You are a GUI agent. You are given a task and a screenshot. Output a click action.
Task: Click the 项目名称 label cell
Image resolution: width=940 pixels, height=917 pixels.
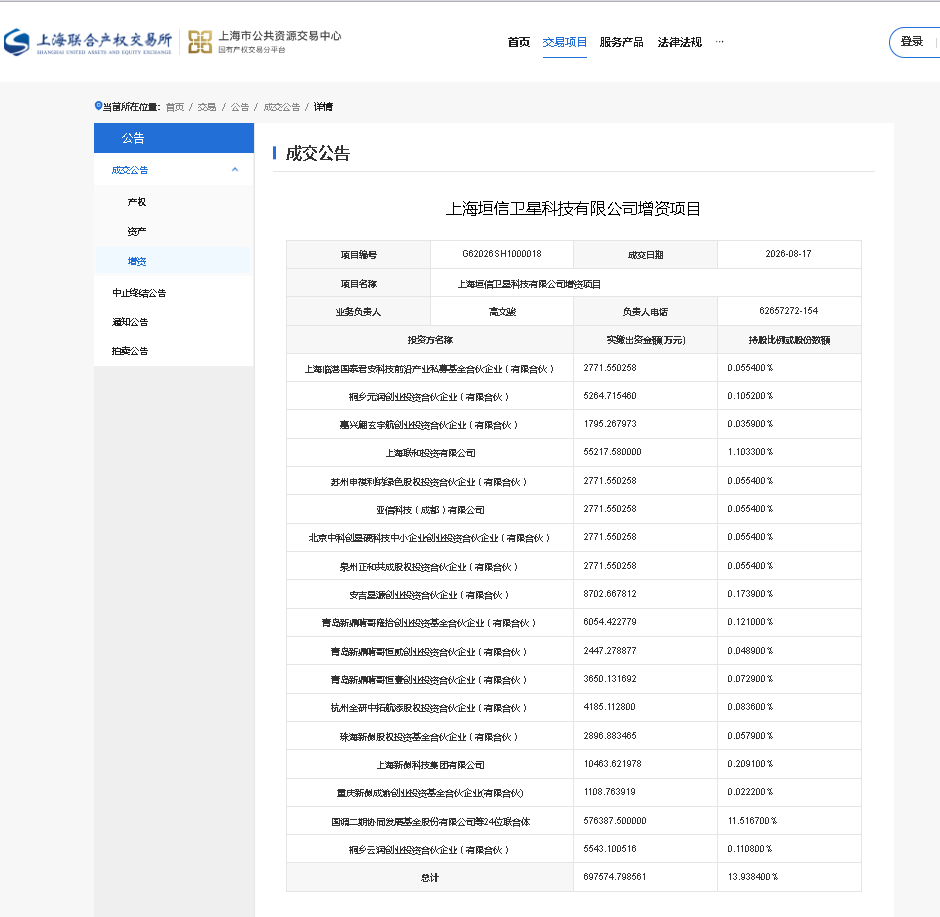point(358,283)
